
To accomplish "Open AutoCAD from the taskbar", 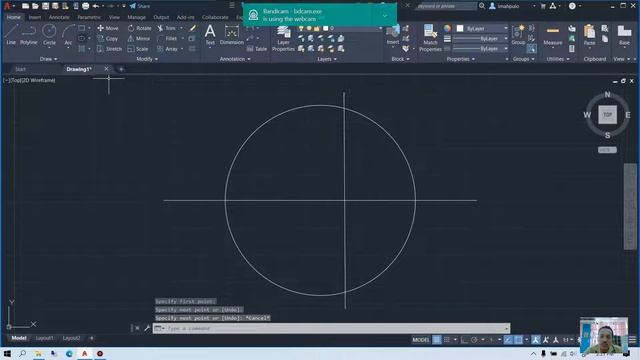I will (84, 353).
